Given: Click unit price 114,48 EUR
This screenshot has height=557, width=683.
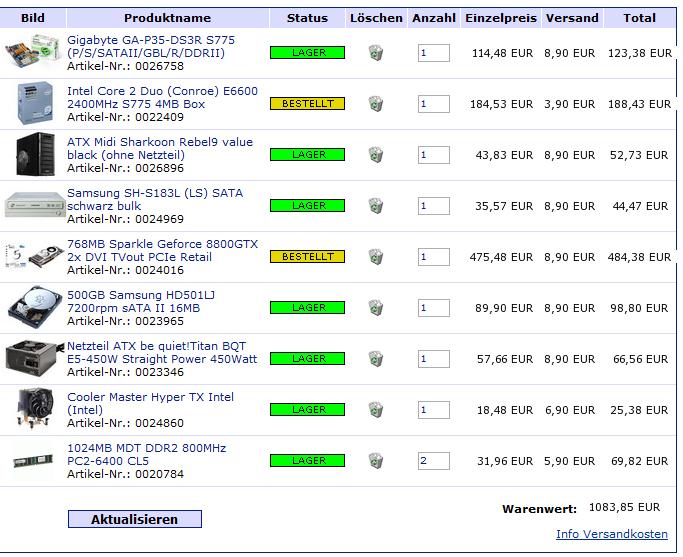Looking at the screenshot, I should click(503, 53).
